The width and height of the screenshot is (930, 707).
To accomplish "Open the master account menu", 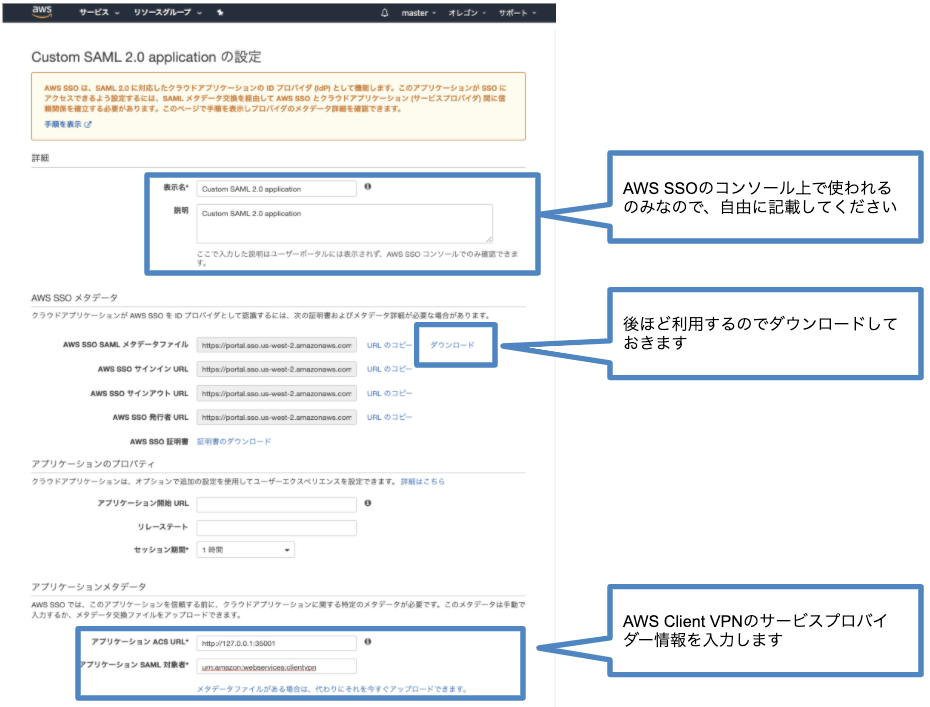I will click(419, 13).
